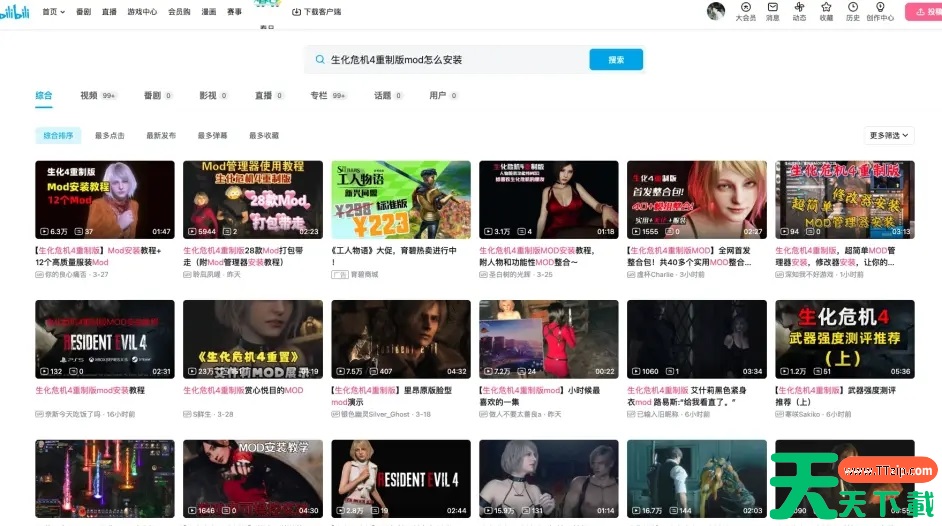Switch to the 番剧 0 results tab
Viewport: 942px width, 526px height.
158,95
